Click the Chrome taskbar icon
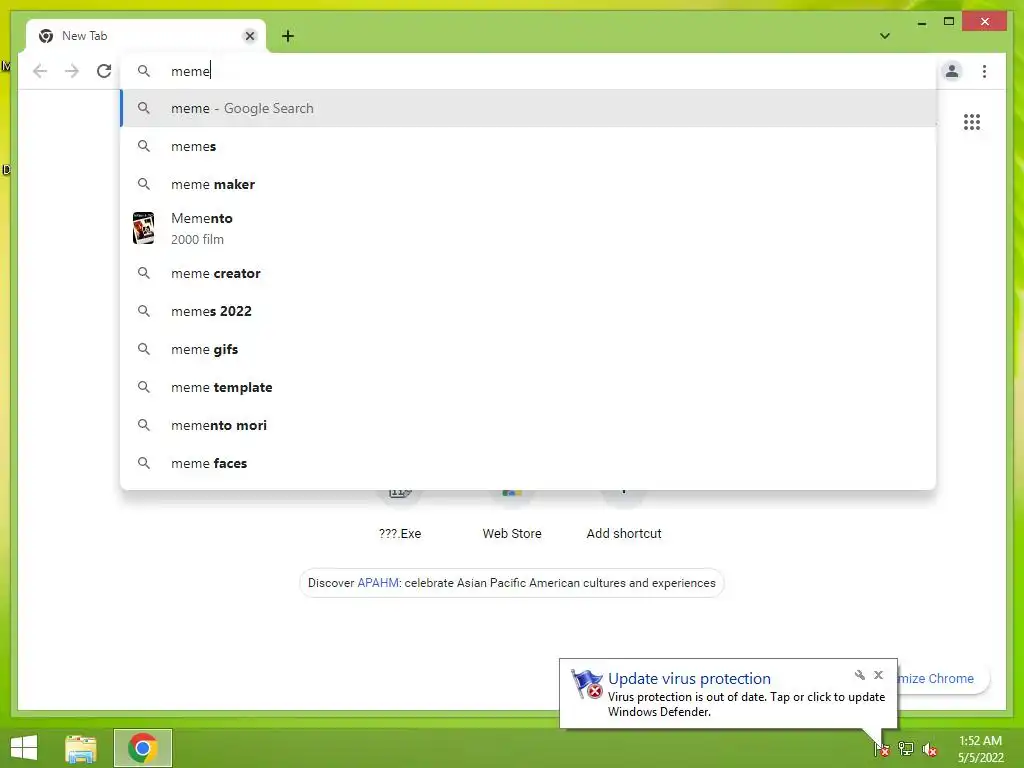This screenshot has height=768, width=1024. tap(143, 748)
